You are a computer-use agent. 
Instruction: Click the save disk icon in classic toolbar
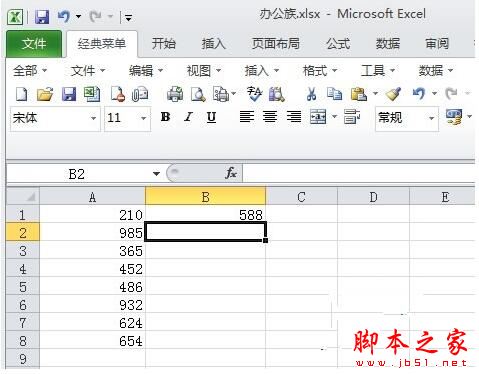coord(69,94)
